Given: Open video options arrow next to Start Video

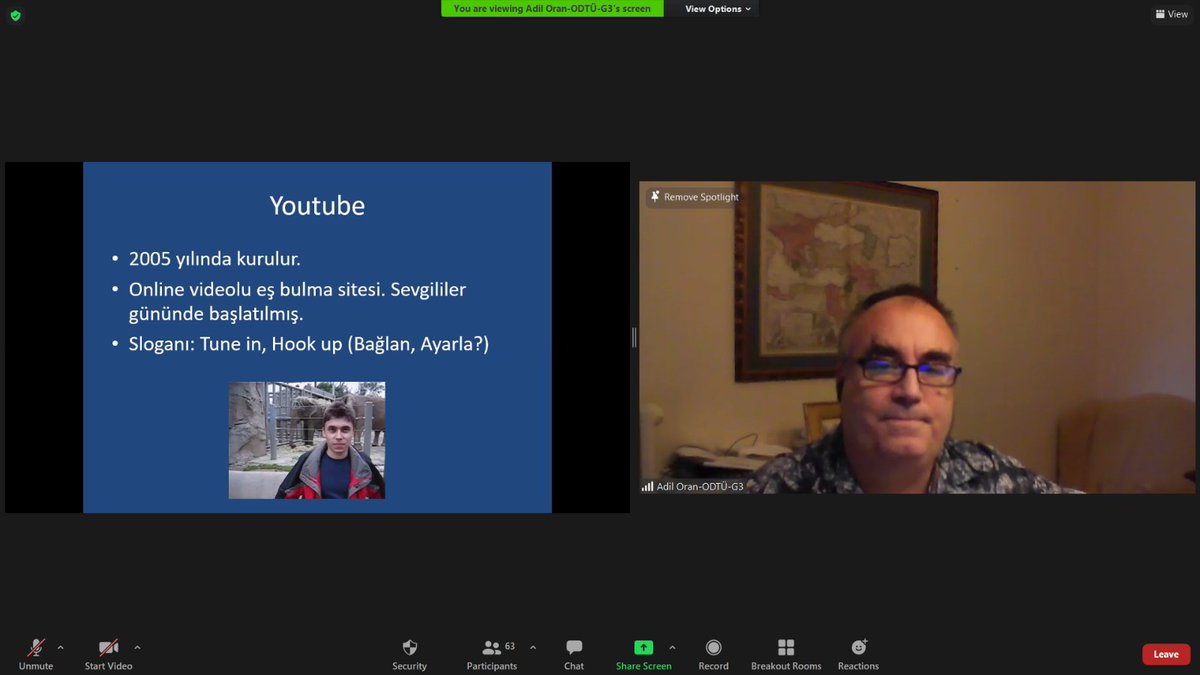Looking at the screenshot, I should coord(137,647).
